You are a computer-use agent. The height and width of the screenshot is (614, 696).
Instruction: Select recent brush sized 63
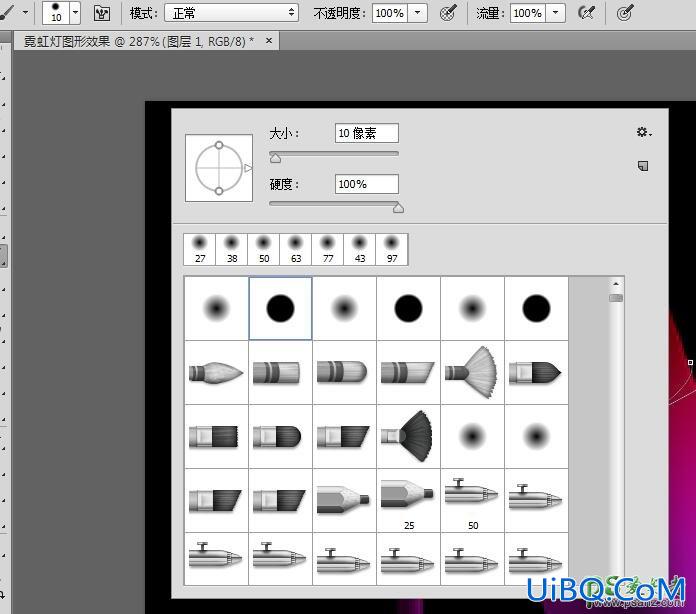(296, 250)
